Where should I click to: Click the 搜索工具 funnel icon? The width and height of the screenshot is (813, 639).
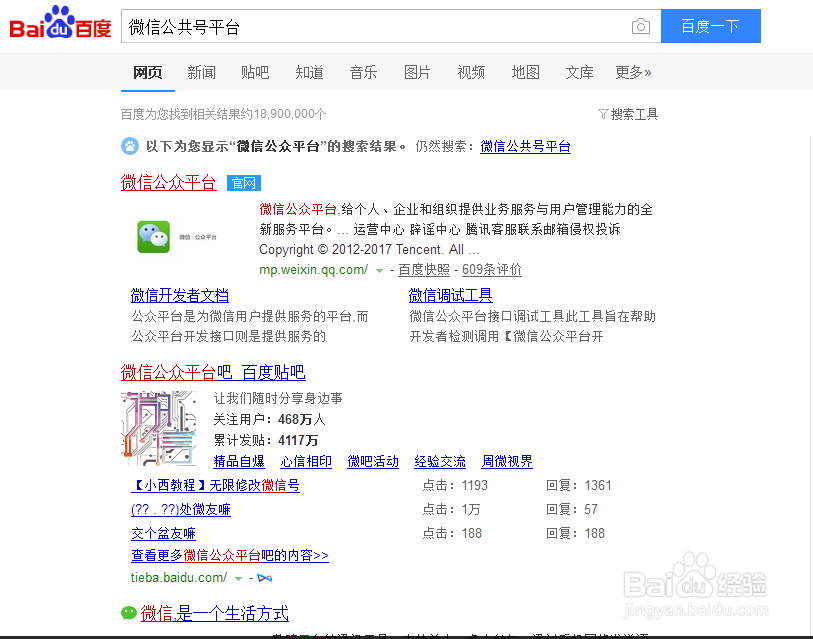(x=603, y=115)
